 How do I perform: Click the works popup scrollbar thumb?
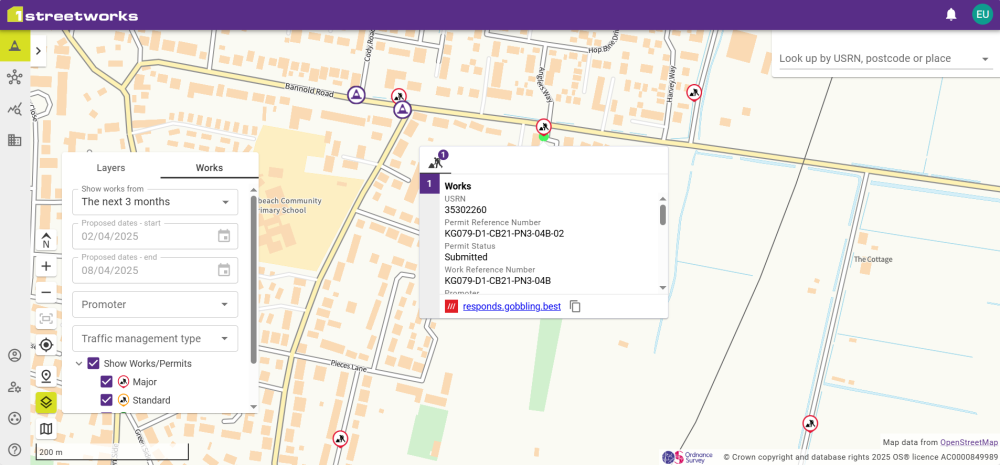(x=663, y=215)
